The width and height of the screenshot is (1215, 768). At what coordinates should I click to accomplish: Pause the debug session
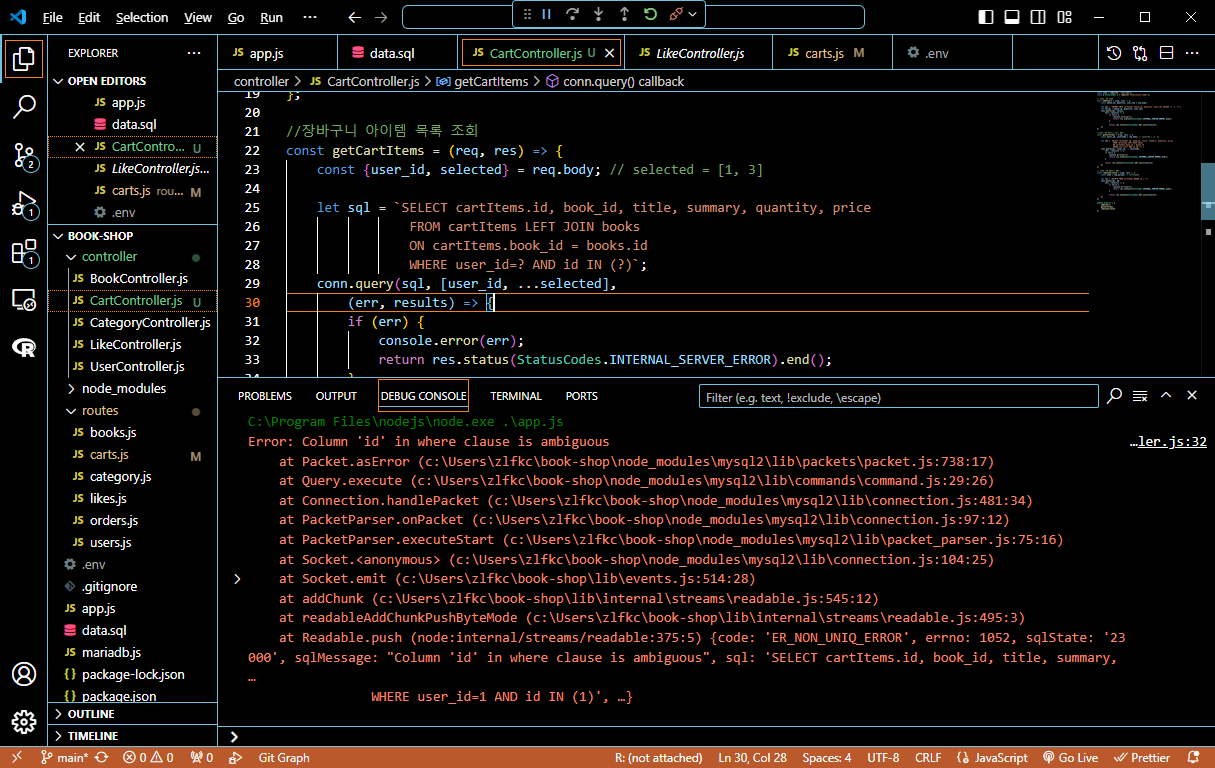(x=547, y=14)
